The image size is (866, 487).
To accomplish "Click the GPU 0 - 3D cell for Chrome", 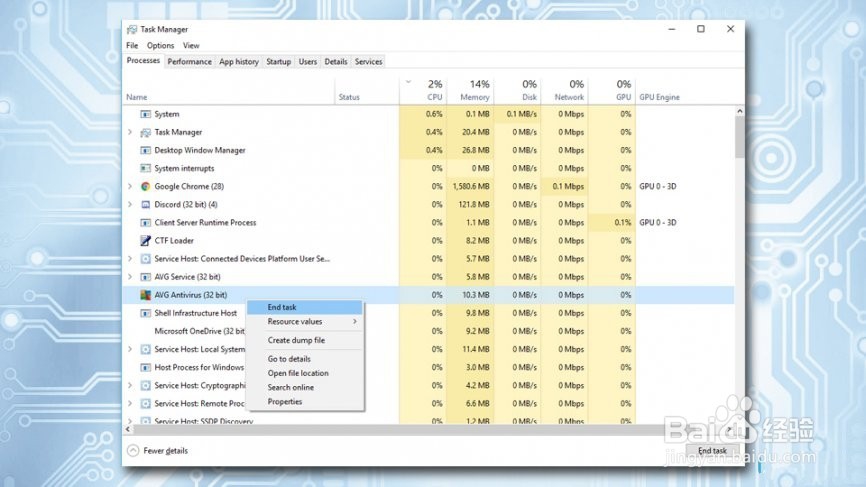I will tap(657, 187).
